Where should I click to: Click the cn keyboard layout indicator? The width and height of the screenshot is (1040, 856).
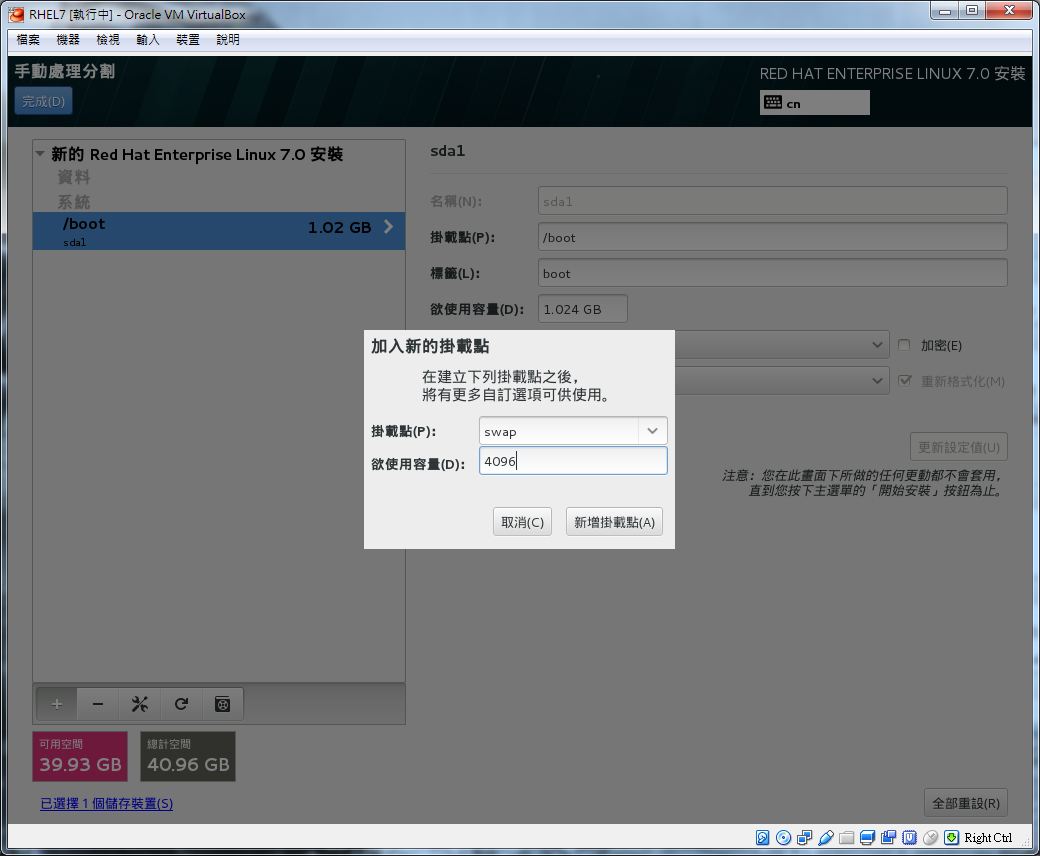point(814,103)
